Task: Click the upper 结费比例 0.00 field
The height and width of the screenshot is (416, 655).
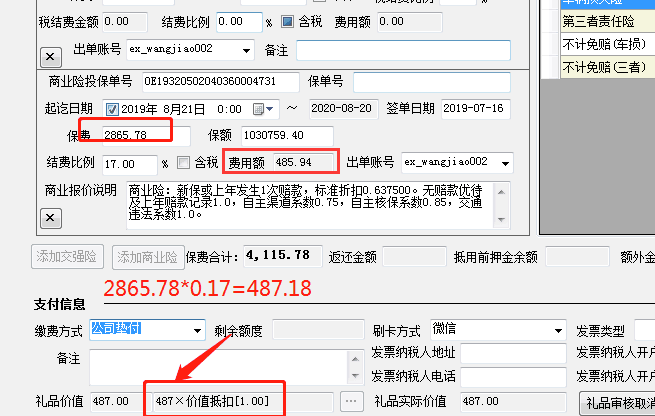Action: click(x=240, y=22)
